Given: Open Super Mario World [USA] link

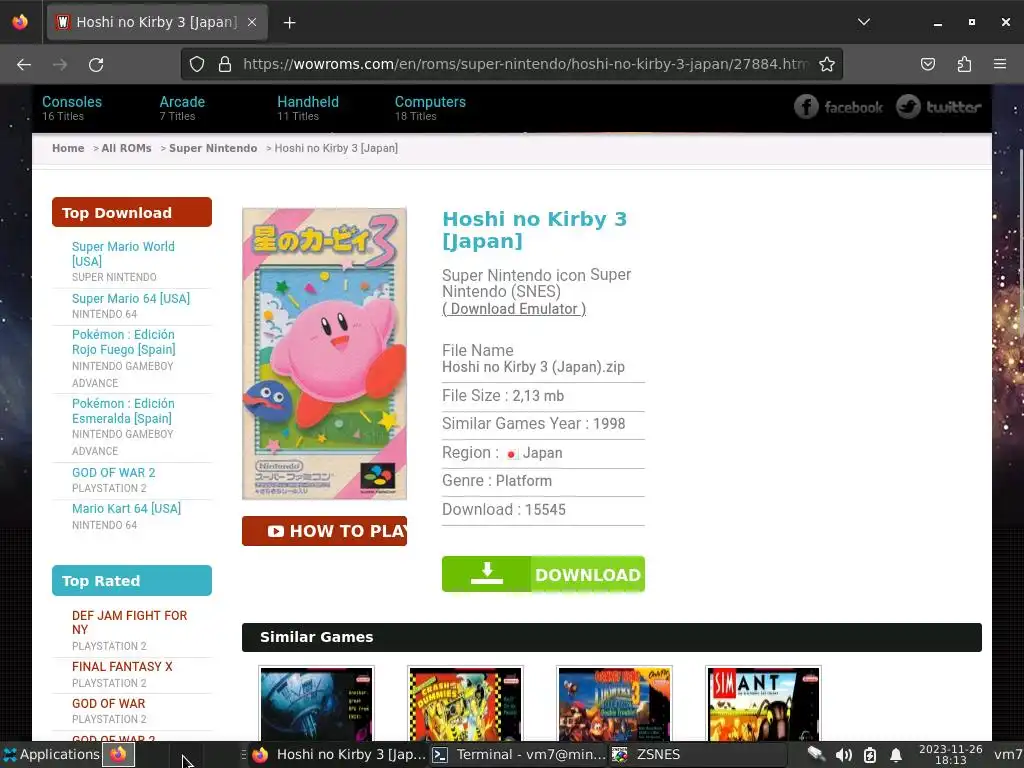Looking at the screenshot, I should (123, 254).
